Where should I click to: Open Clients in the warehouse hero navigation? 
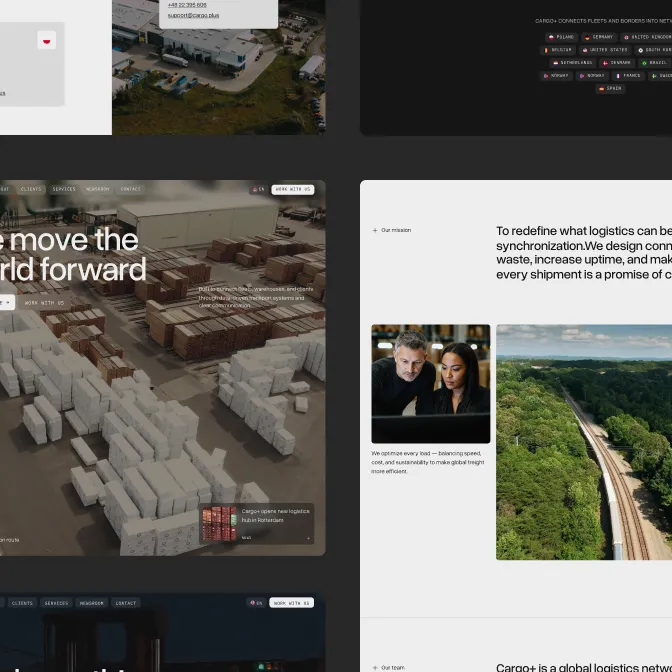click(31, 189)
